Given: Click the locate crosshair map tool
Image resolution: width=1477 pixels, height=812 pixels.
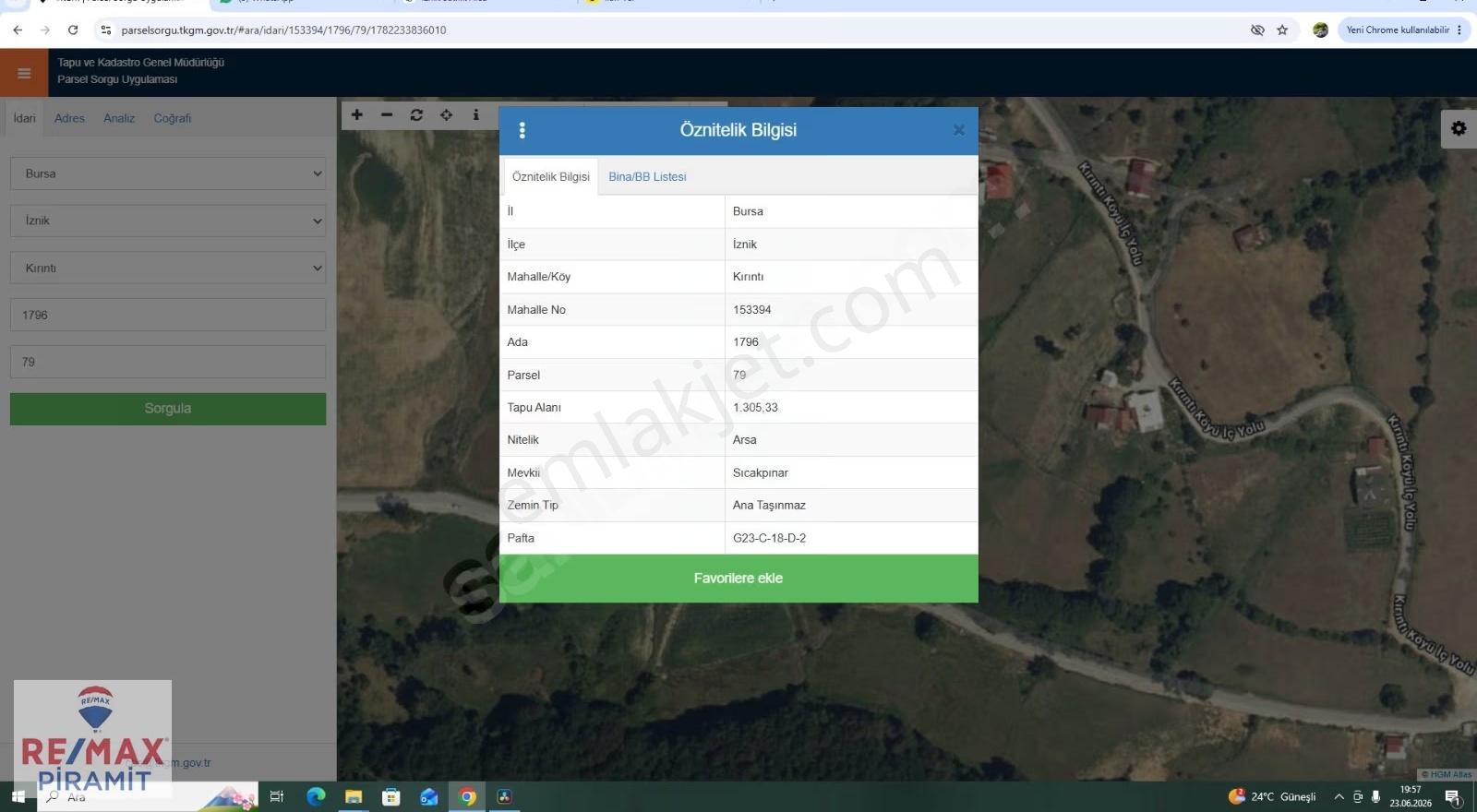Looking at the screenshot, I should coord(446,115).
